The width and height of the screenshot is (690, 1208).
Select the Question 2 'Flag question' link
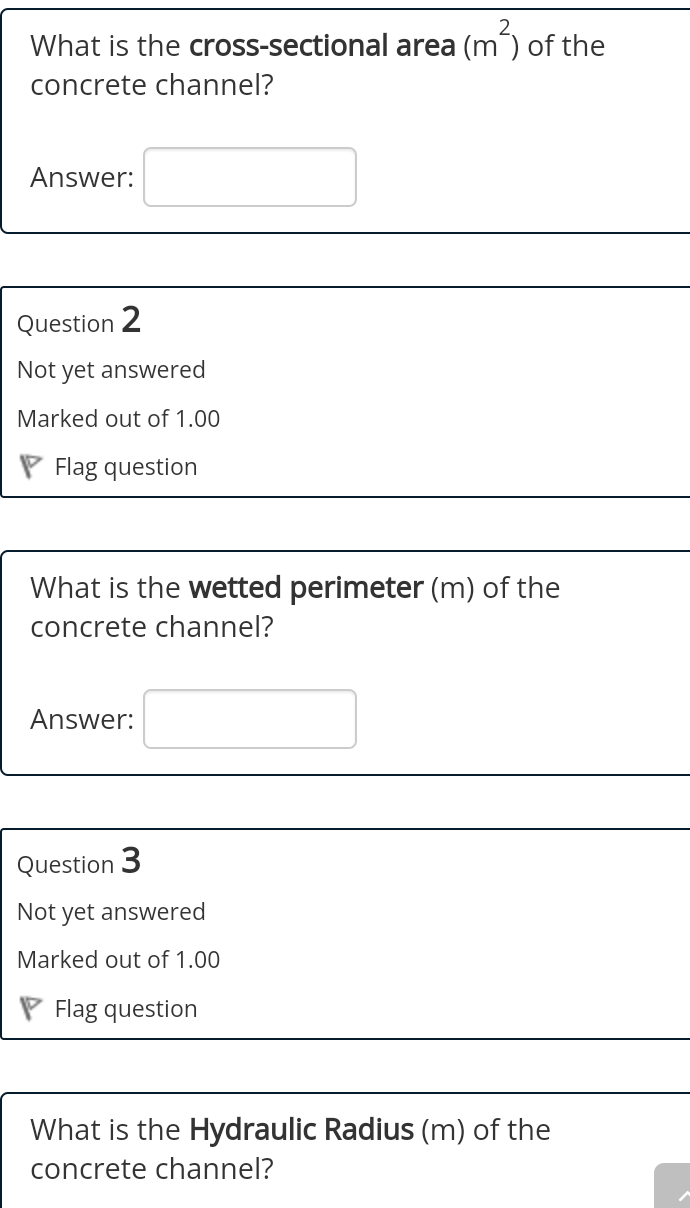coord(126,467)
